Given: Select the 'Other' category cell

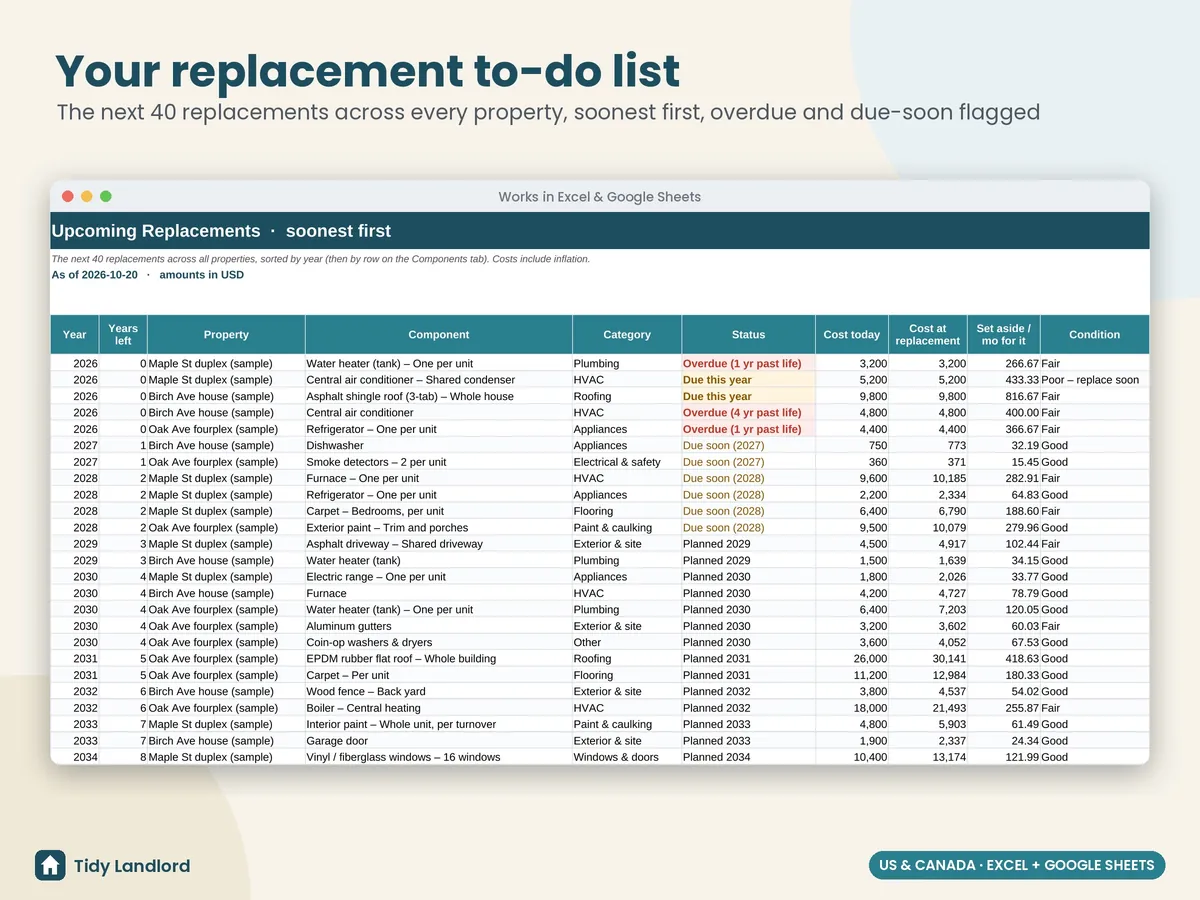Looking at the screenshot, I should coord(627,643).
